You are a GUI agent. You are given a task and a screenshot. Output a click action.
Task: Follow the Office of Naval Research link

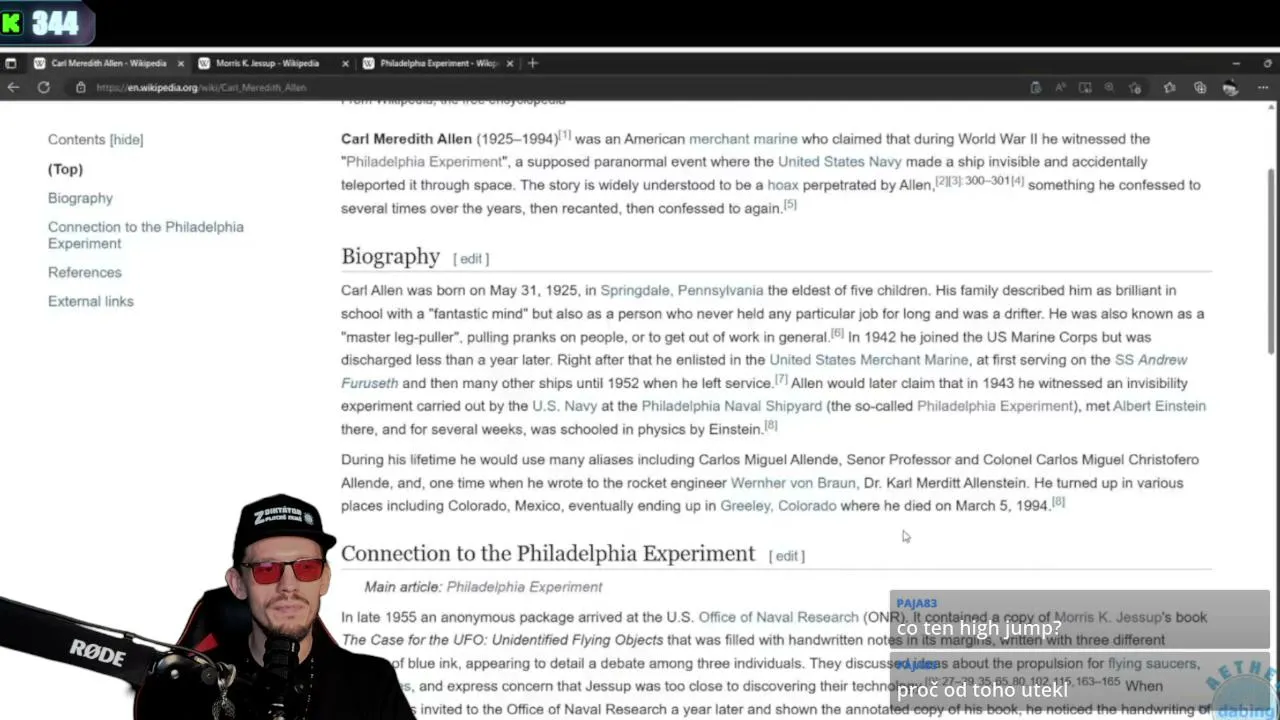tap(778, 618)
